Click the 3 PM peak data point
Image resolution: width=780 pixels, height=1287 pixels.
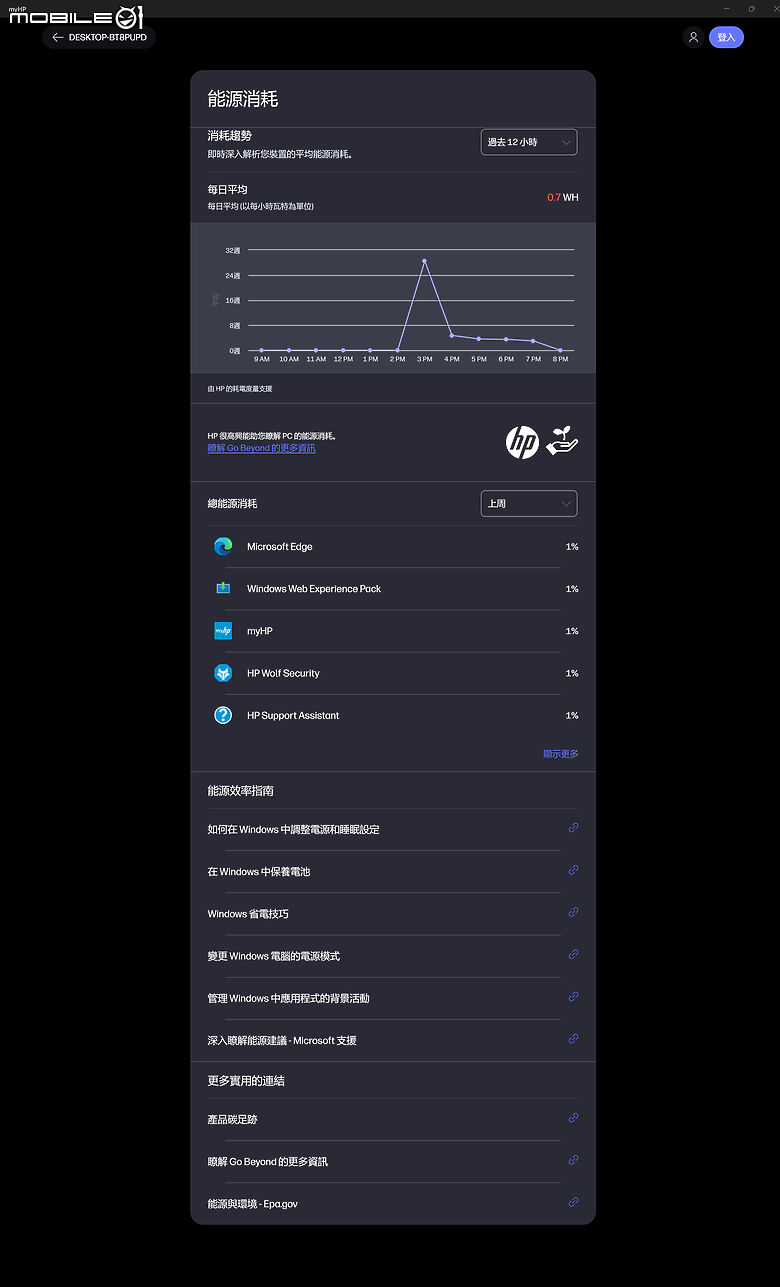point(425,261)
